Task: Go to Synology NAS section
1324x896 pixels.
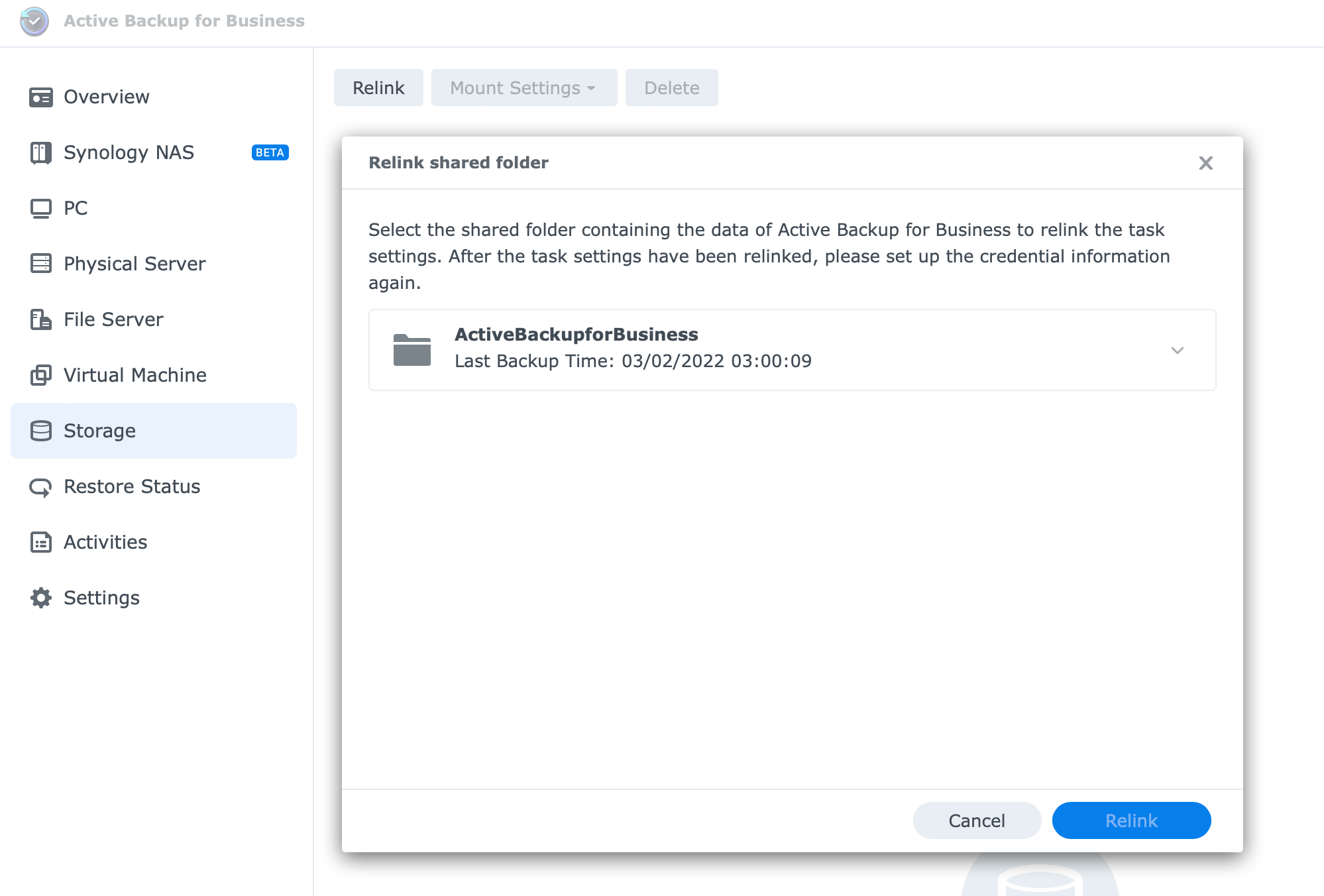Action: pyautogui.click(x=154, y=152)
